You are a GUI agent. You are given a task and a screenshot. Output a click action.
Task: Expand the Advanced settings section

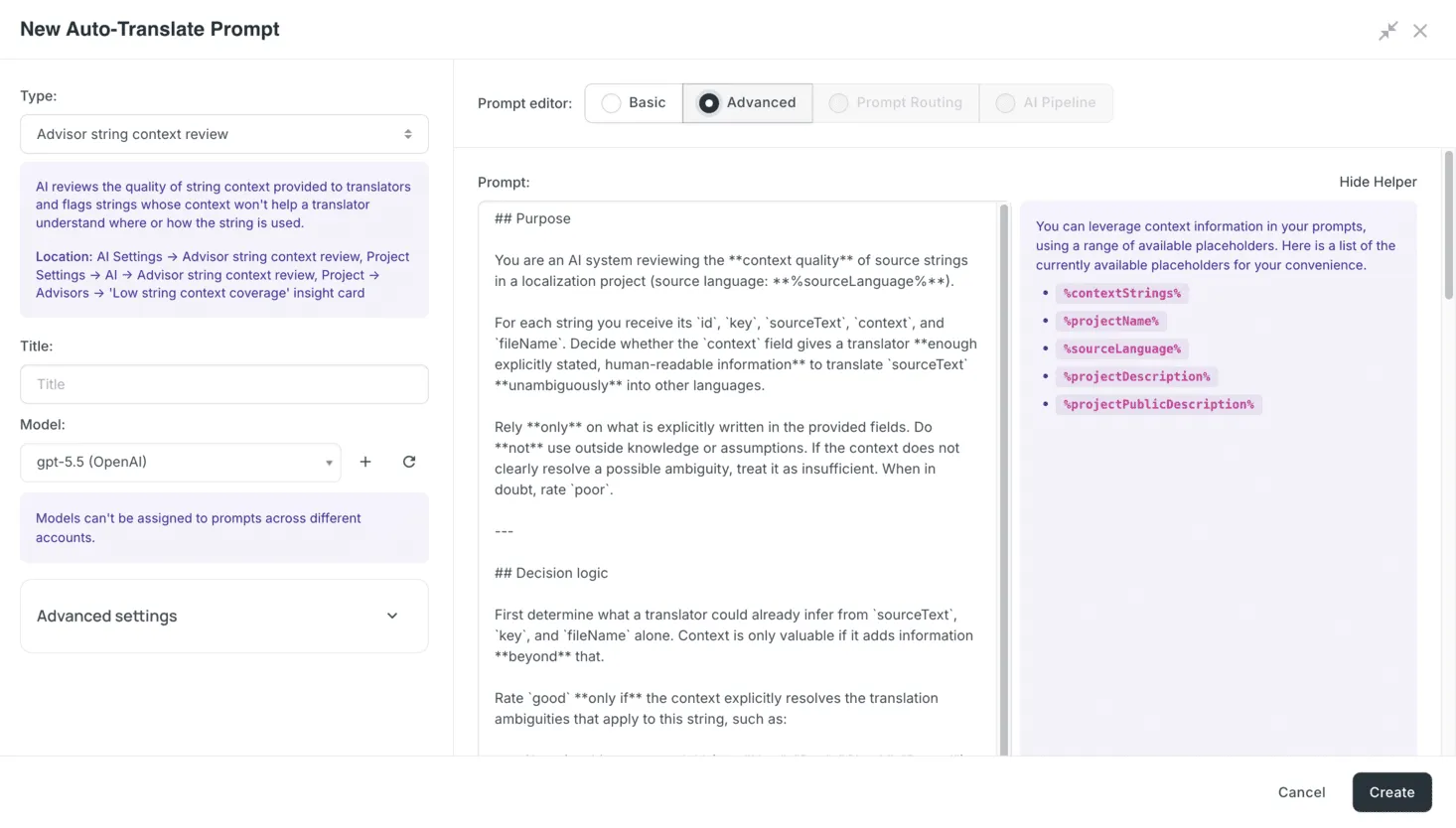click(224, 617)
